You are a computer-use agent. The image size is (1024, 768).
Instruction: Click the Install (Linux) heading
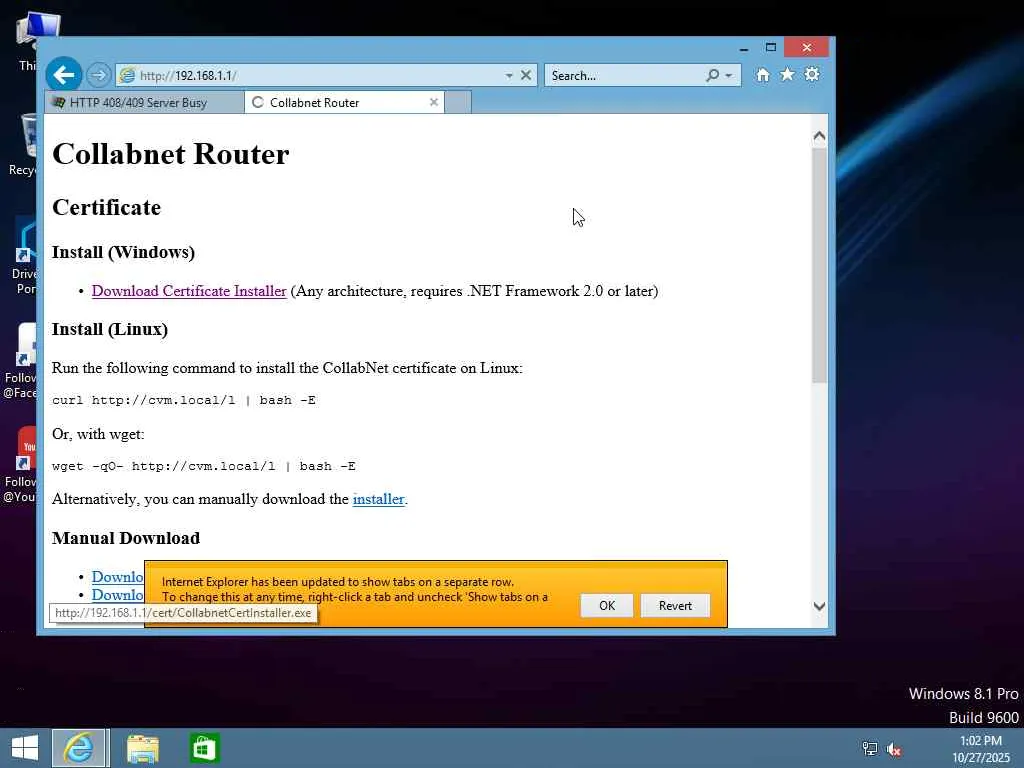click(x=110, y=329)
